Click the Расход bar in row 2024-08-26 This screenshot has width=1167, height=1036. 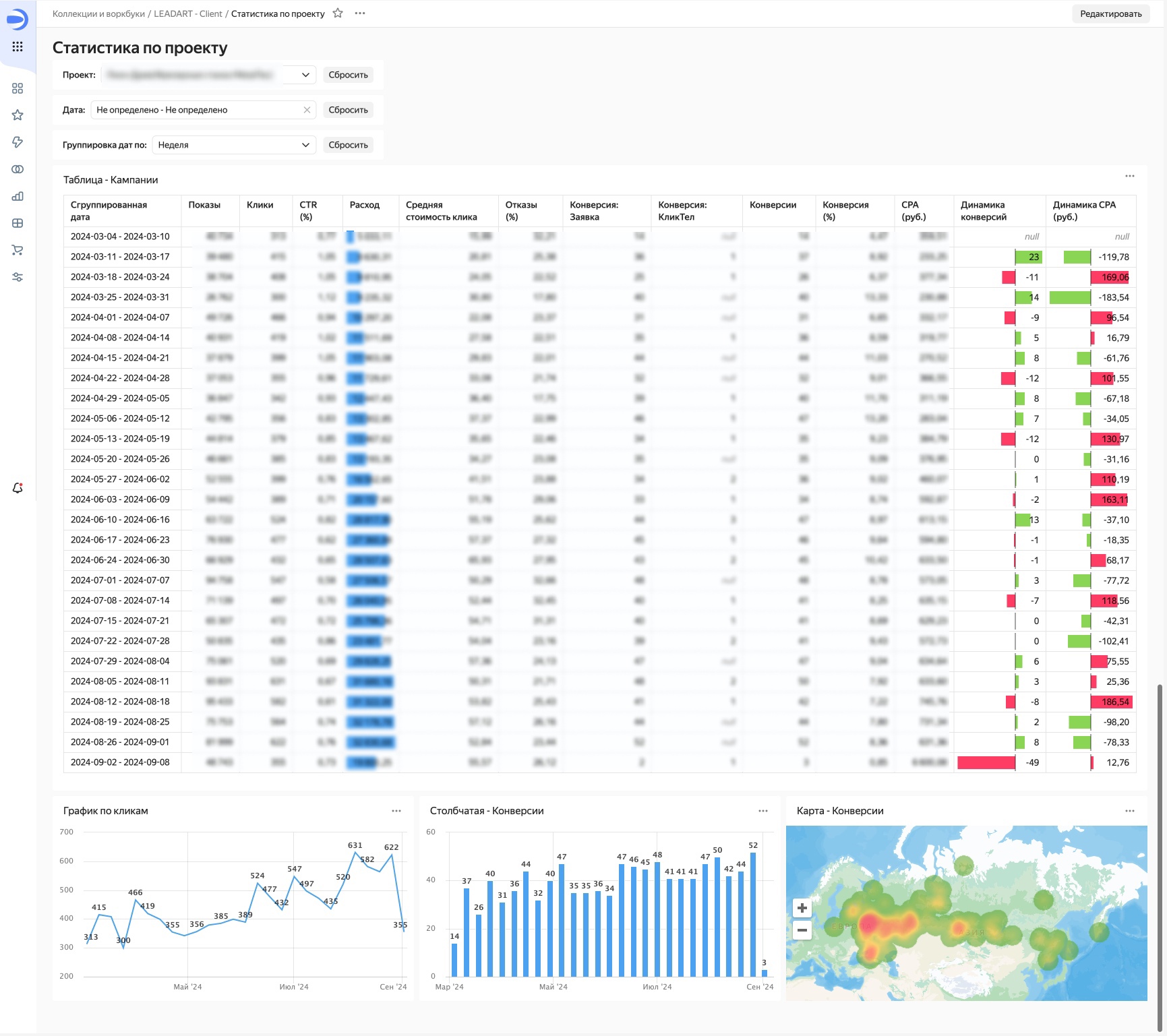370,742
